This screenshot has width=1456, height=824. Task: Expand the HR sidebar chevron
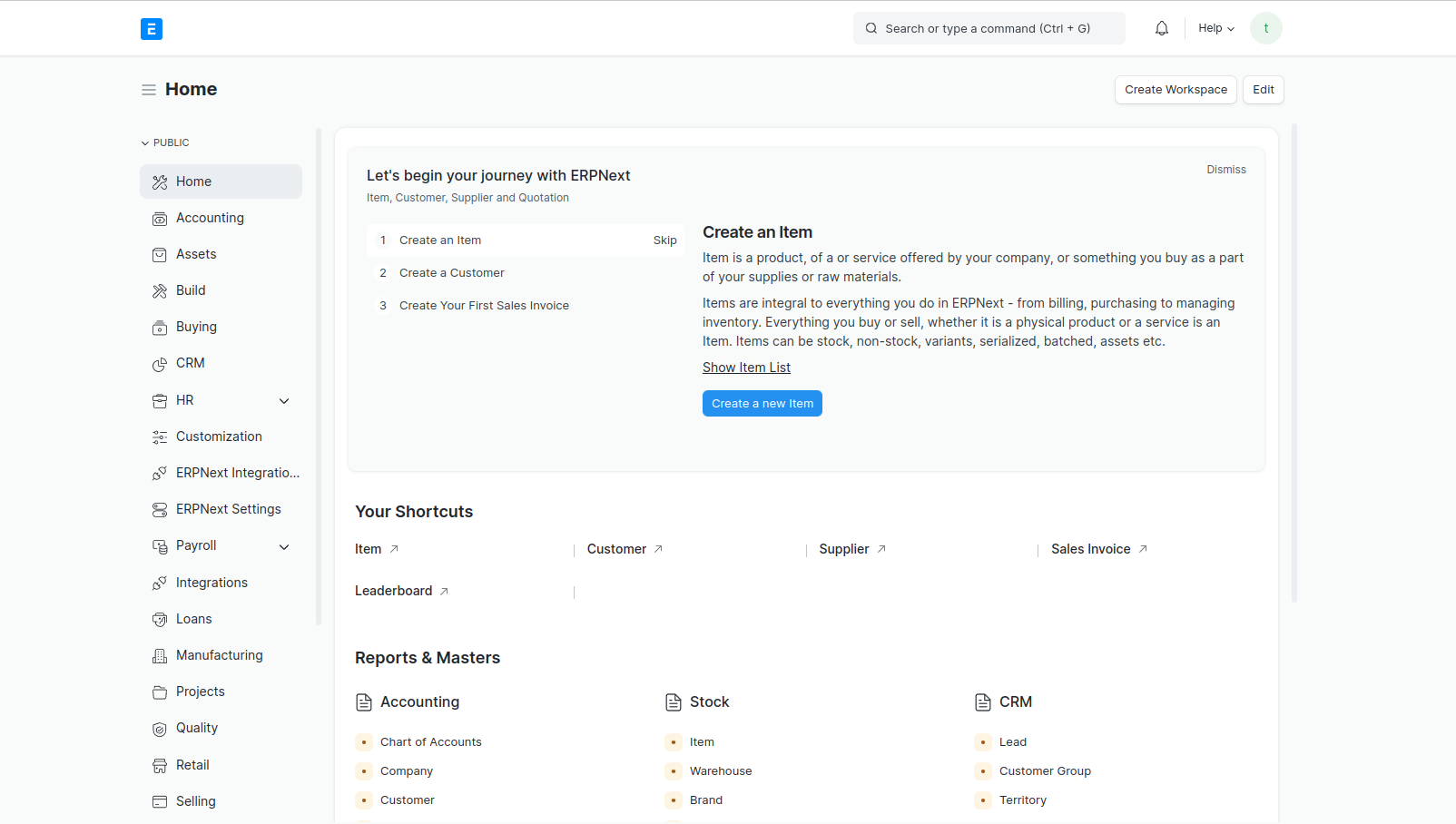pyautogui.click(x=284, y=401)
